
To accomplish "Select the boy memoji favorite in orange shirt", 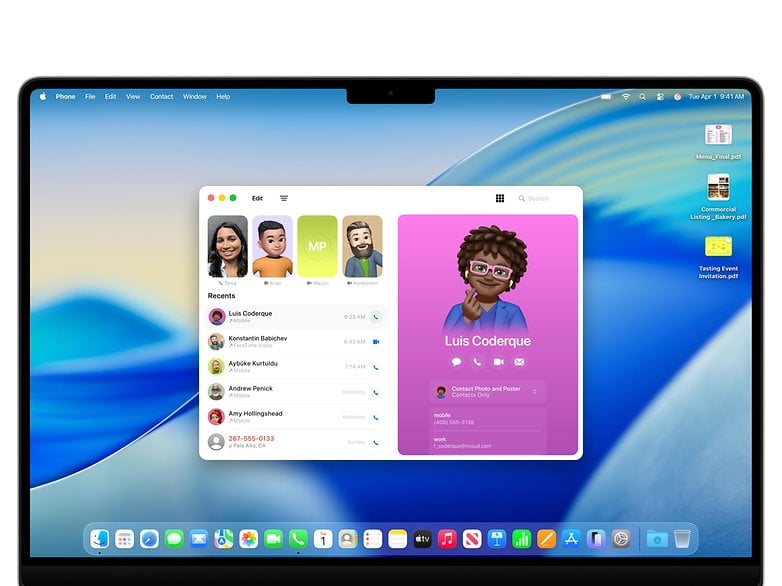I will point(272,246).
